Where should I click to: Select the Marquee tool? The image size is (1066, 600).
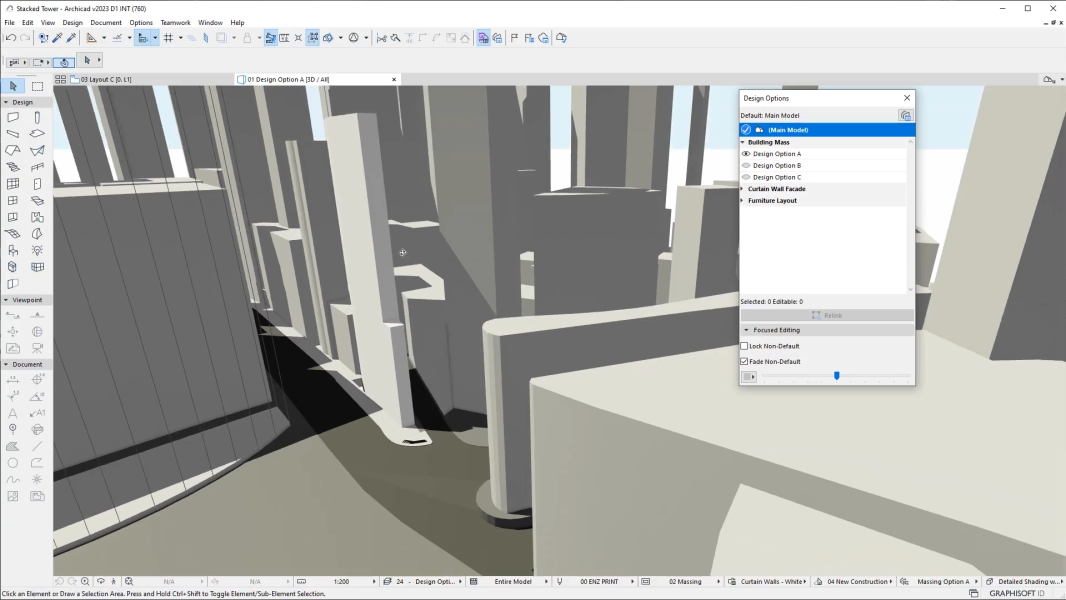[x=37, y=86]
